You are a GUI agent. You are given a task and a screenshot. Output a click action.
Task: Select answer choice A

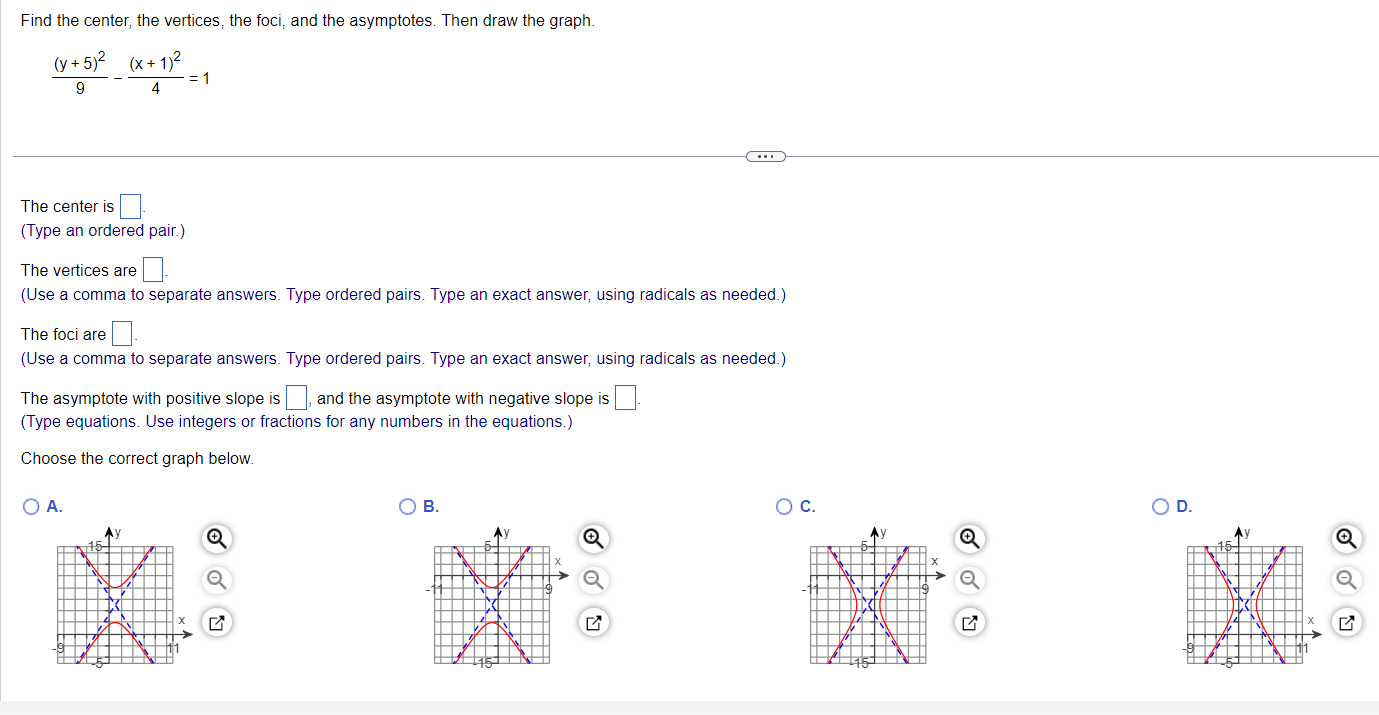coord(31,507)
